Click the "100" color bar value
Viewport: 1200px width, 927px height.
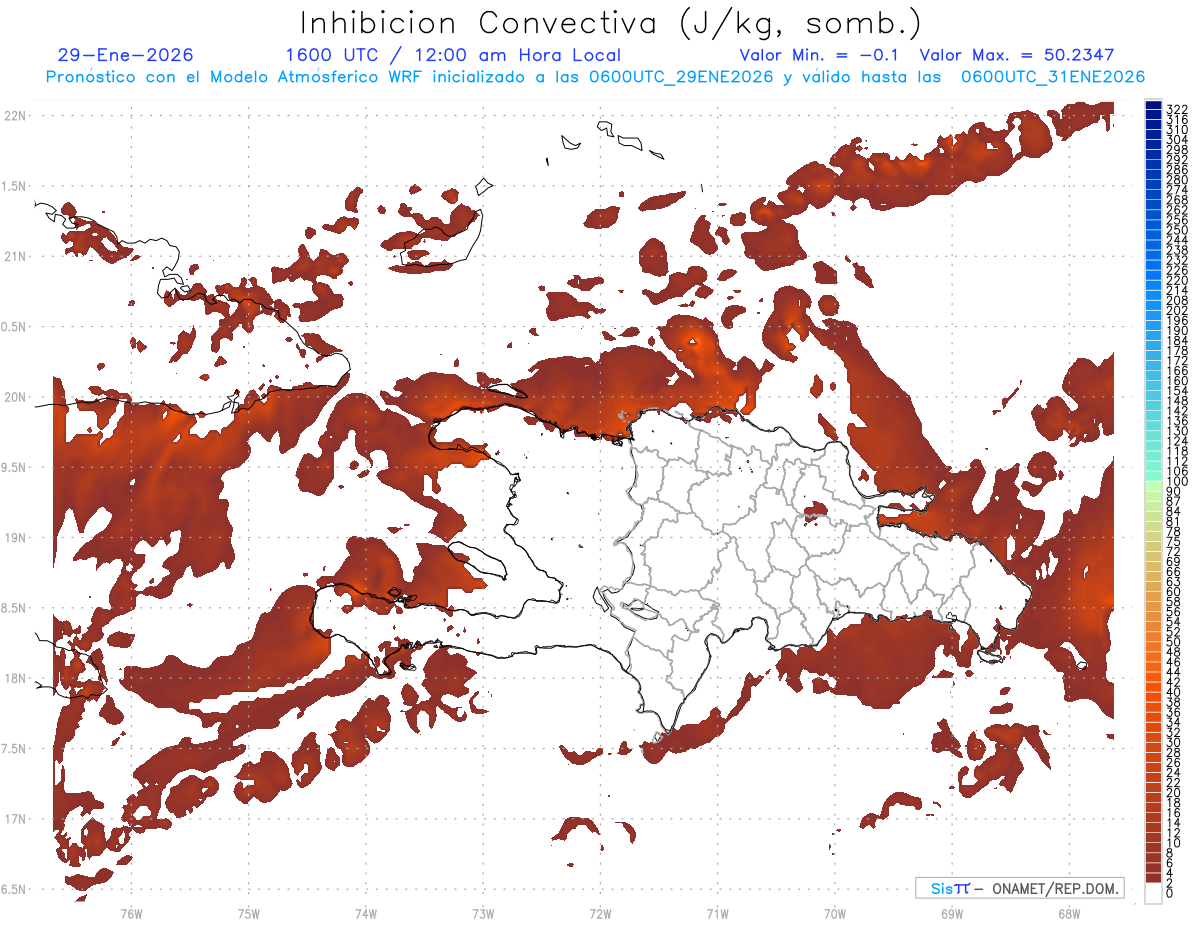(x=1176, y=483)
